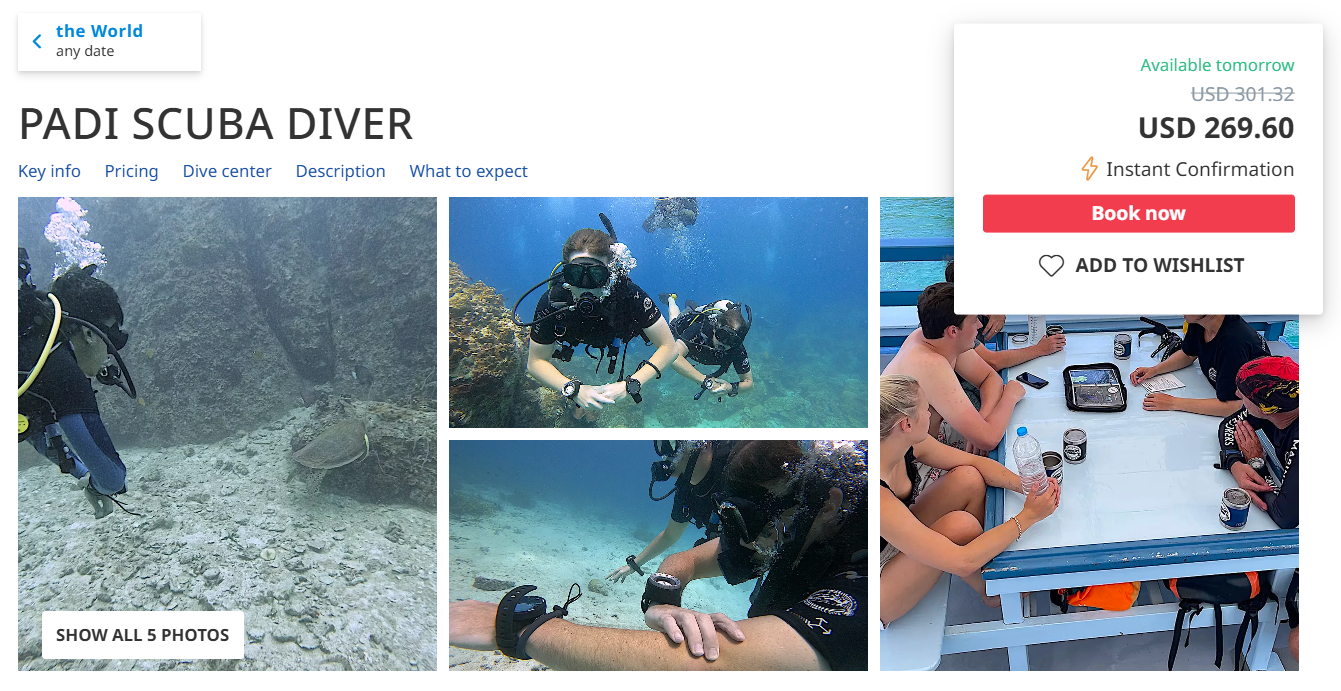Open the photo of two divers swimming

pos(658,312)
